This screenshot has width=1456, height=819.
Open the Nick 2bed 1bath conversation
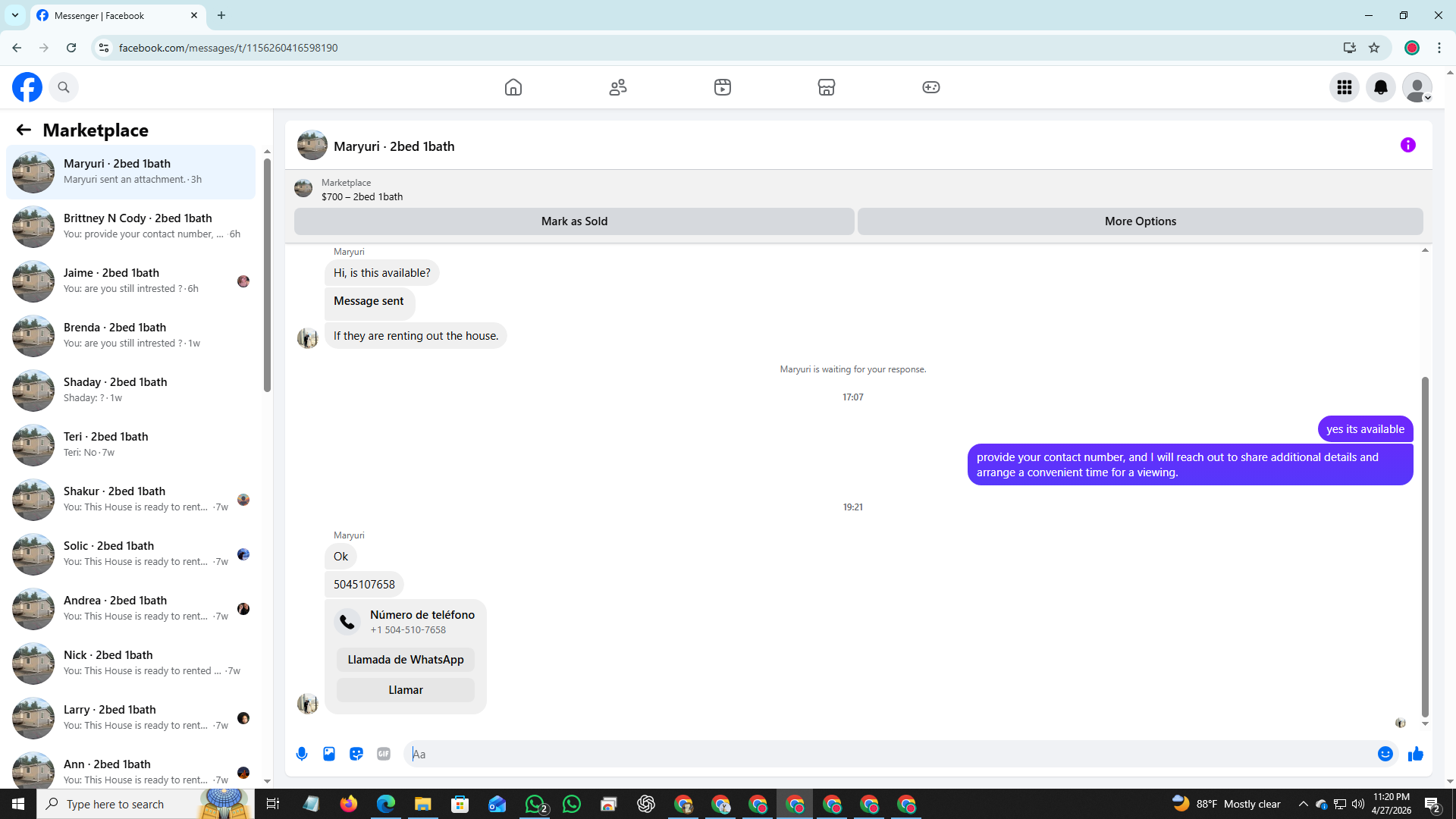click(130, 664)
